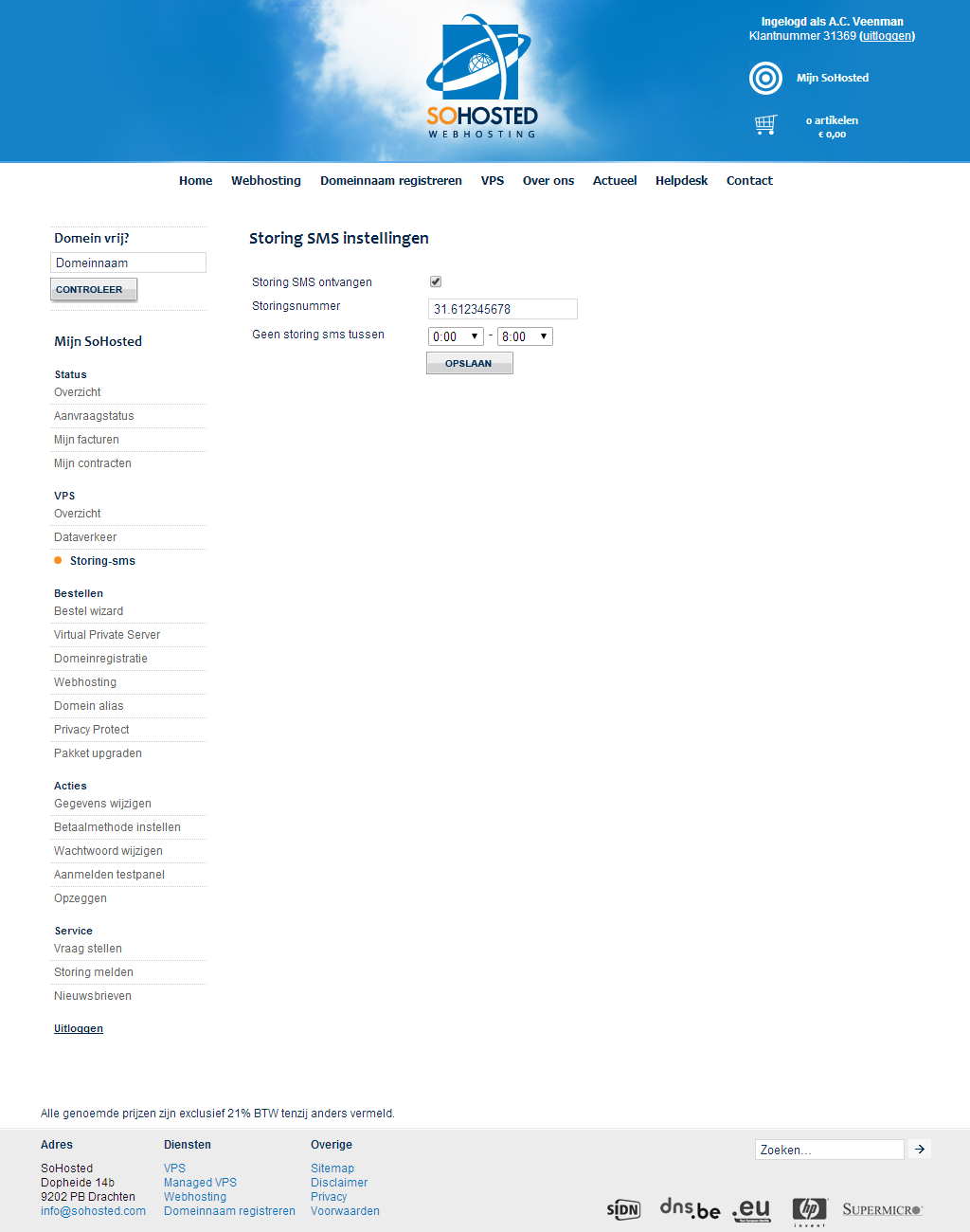Click the dns.be logo
This screenshot has width=970, height=1232.
tap(690, 1208)
